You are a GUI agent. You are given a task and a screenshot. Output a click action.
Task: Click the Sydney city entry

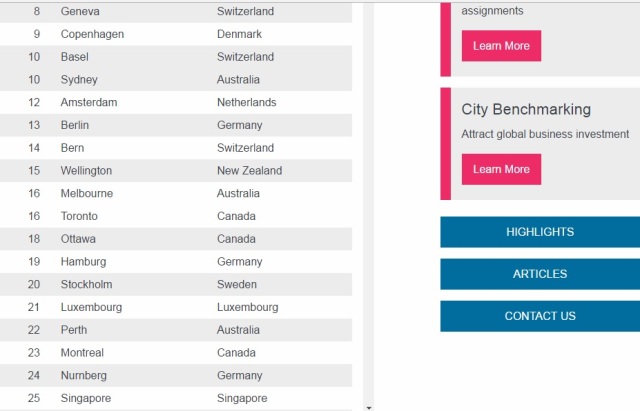tap(79, 80)
